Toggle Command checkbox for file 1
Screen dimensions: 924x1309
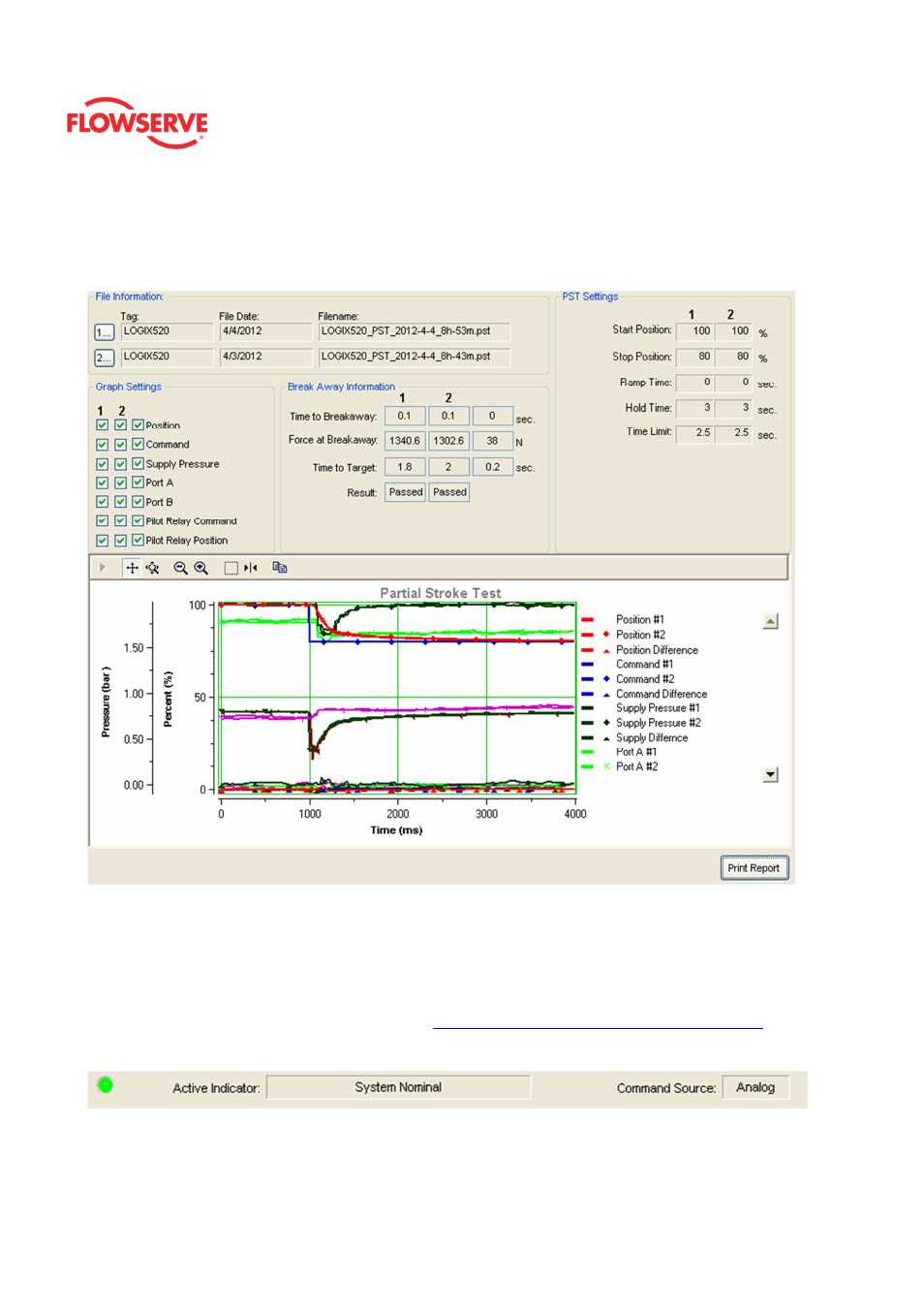(102, 444)
